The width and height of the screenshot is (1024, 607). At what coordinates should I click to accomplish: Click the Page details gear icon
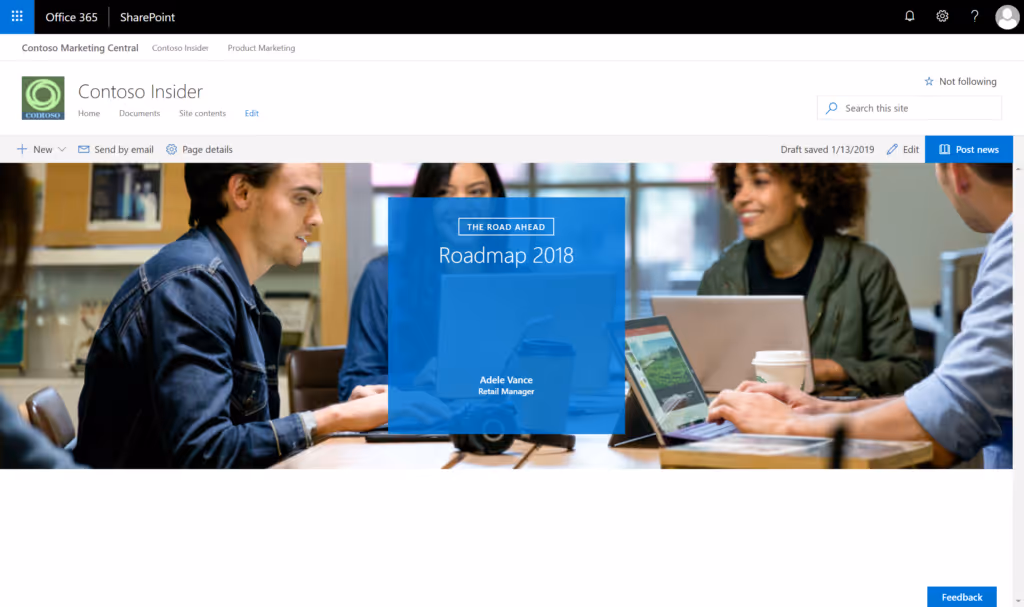[171, 149]
